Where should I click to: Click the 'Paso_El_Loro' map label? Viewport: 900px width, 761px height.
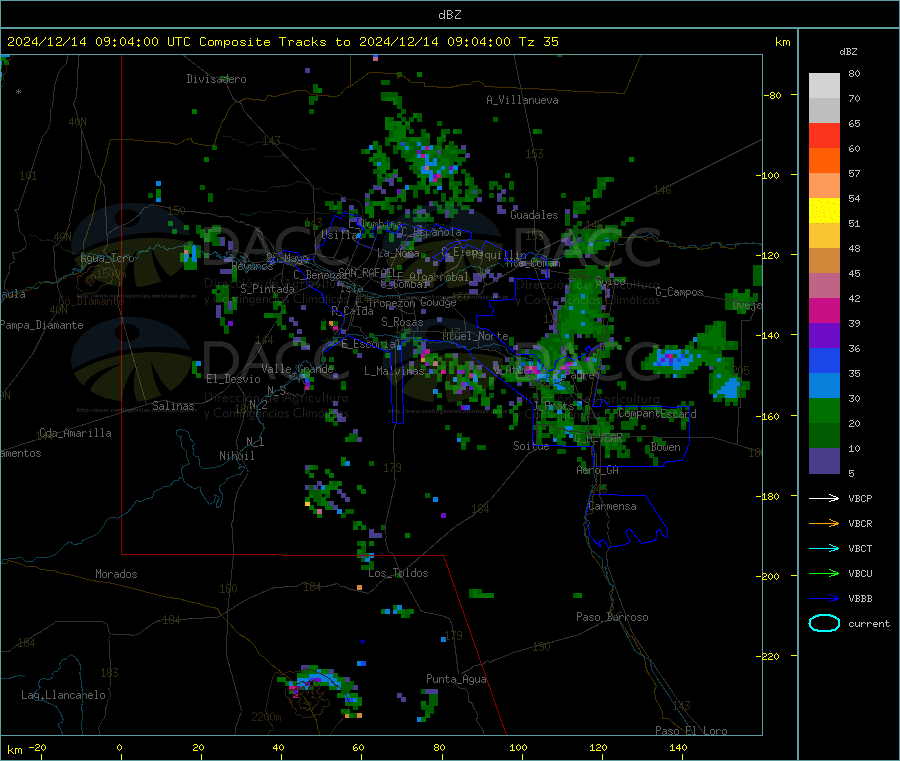click(691, 731)
